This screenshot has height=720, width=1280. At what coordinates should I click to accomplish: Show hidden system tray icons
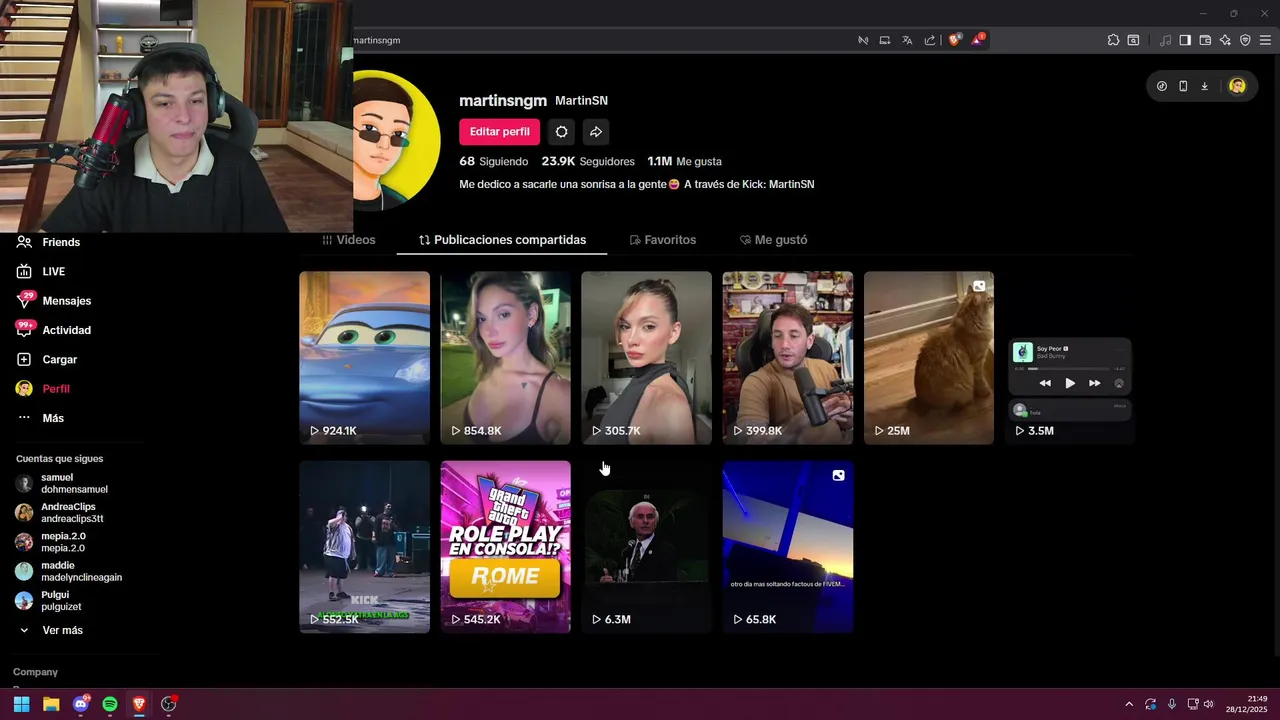(x=1129, y=704)
